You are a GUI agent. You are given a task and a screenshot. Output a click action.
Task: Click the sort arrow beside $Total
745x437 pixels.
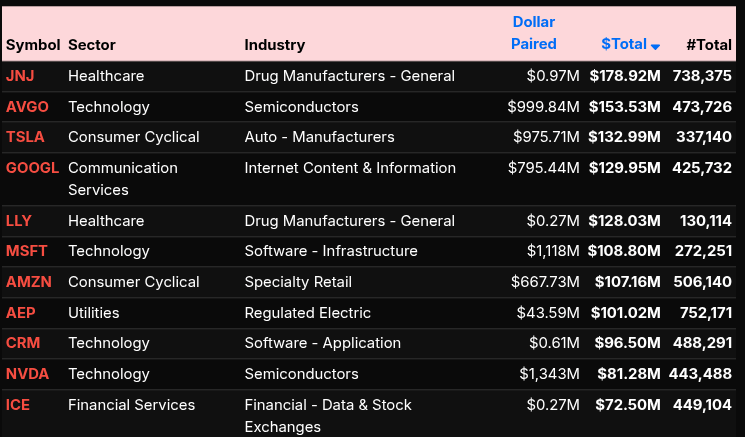point(655,46)
